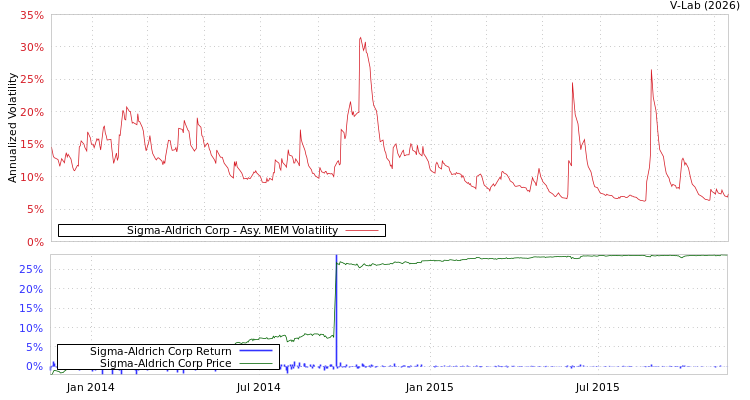Click the 15% label on the lower chart axis
Image resolution: width=750 pixels, height=400 pixels.
tap(32, 309)
